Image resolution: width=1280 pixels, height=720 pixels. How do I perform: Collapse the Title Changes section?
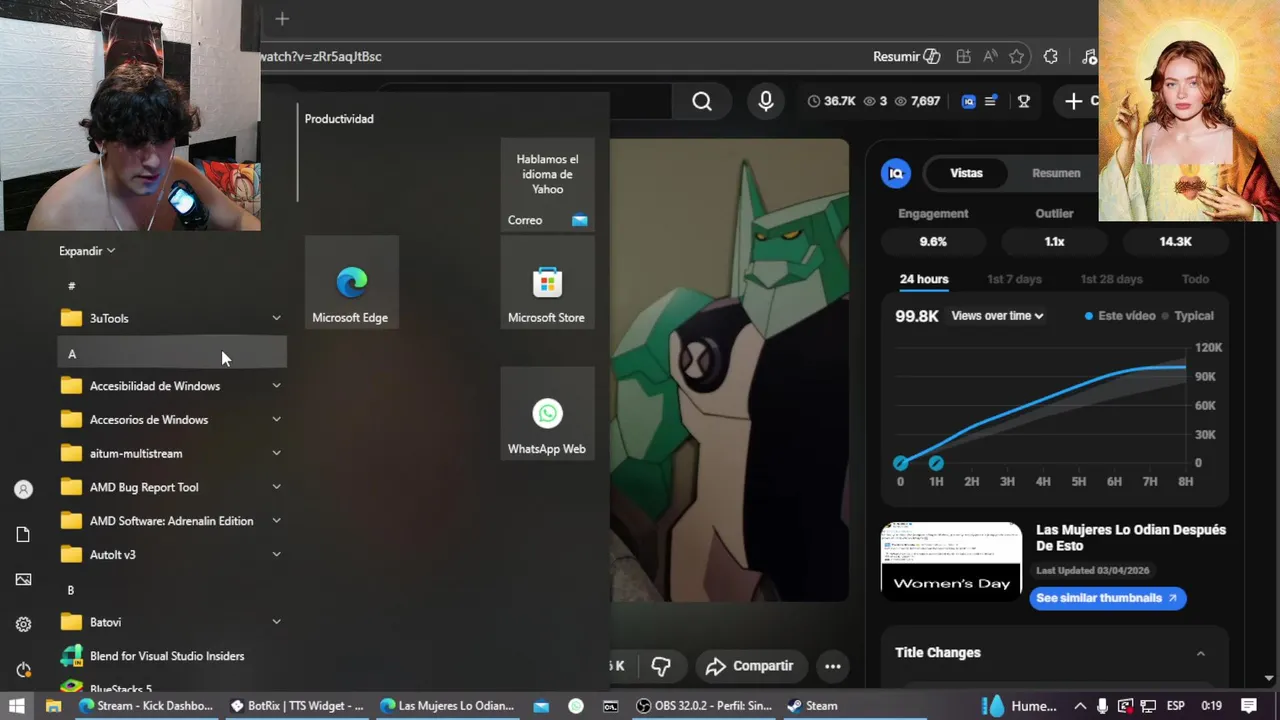pyautogui.click(x=1200, y=653)
